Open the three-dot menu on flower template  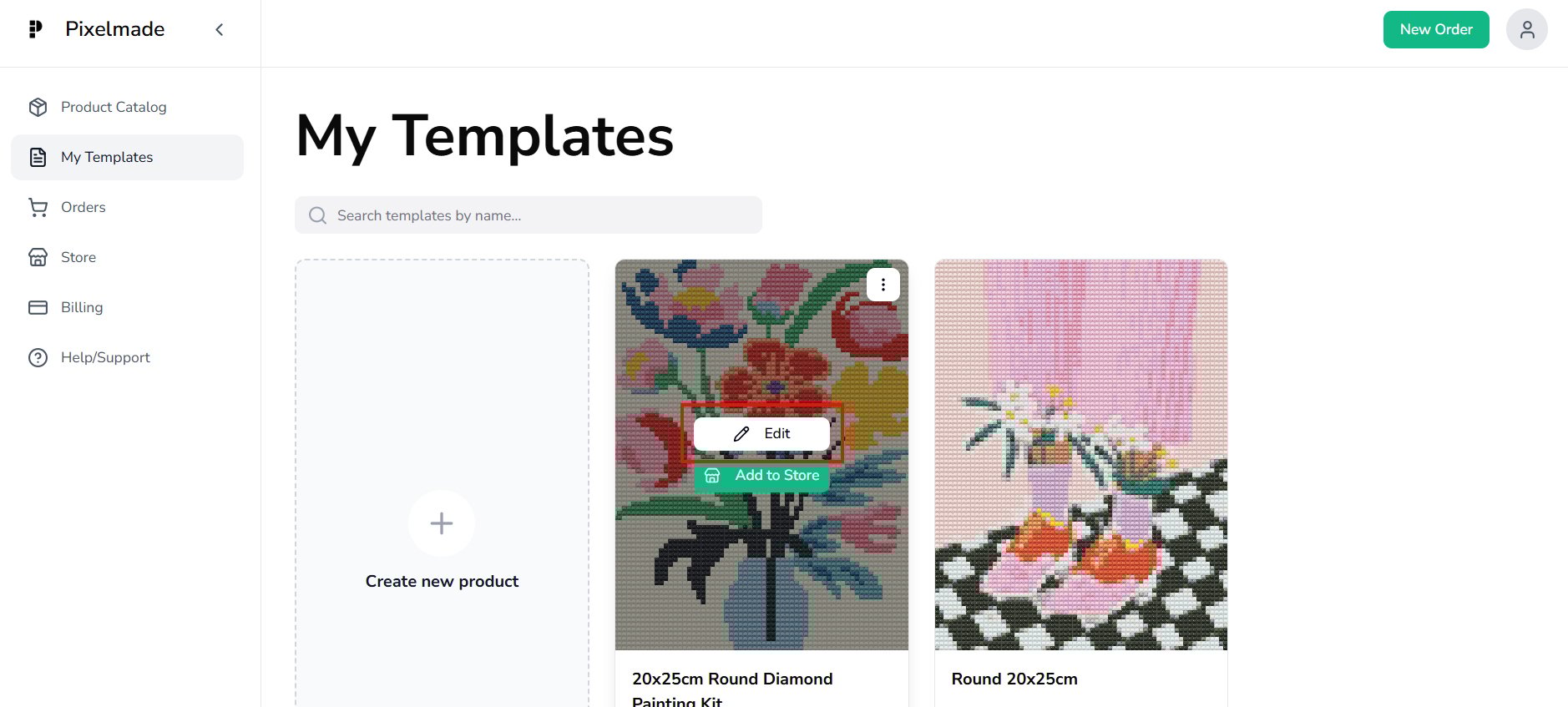coord(883,285)
